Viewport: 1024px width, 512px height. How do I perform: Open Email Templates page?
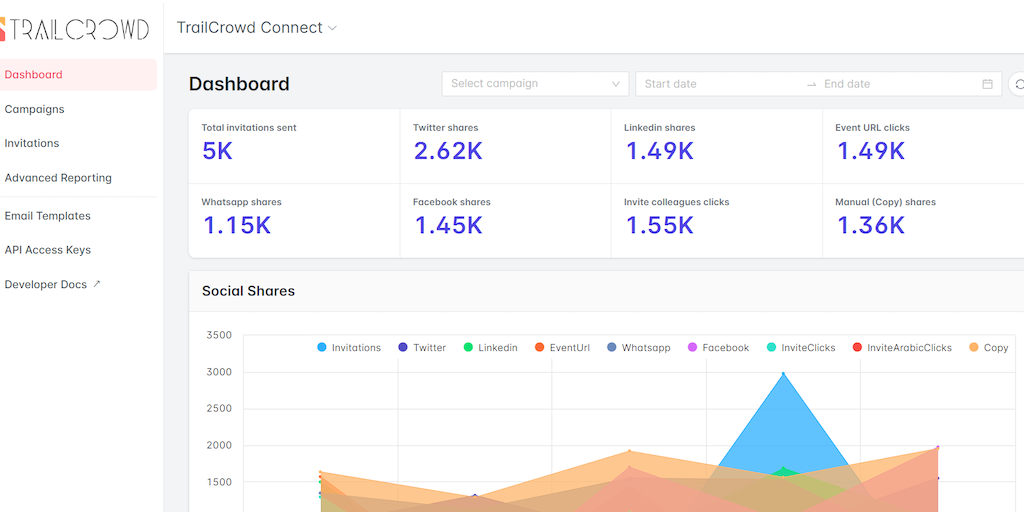[48, 216]
